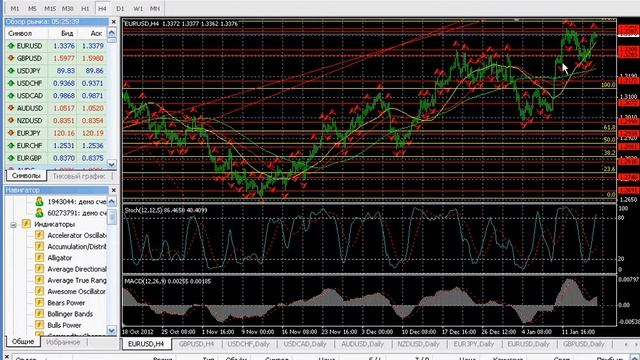Select EURCHF row in Market Watch
Screen dimensions: 640x360
(56, 145)
